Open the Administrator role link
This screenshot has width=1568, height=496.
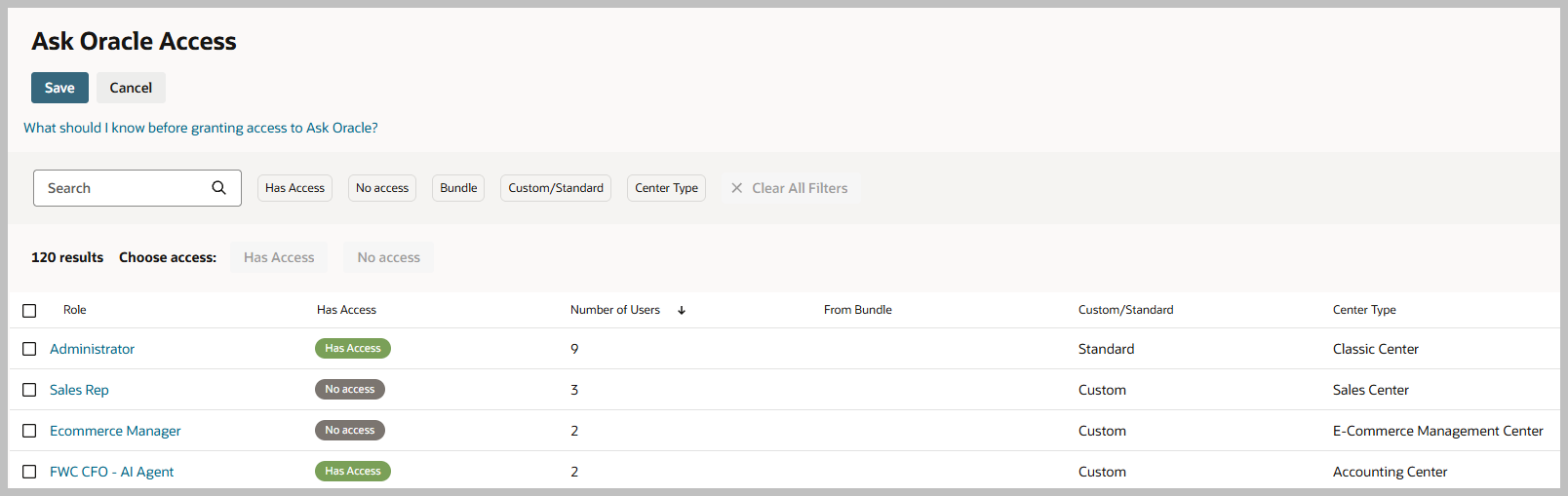[93, 349]
